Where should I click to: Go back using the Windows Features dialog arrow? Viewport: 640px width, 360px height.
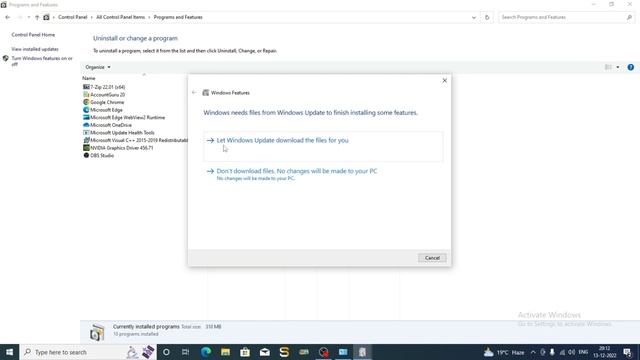click(194, 93)
